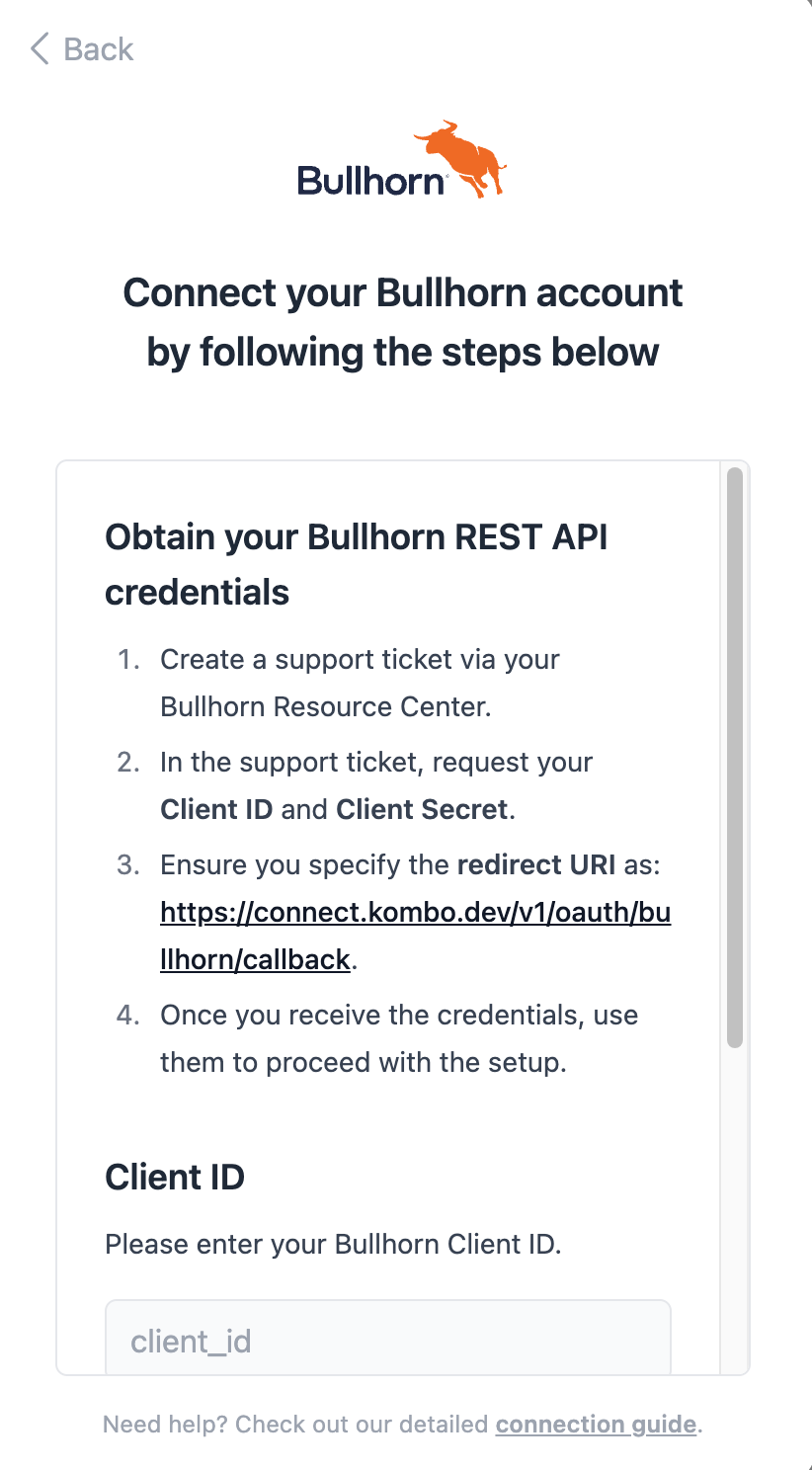Click the Back chevron arrow icon
Screen dimensions: 812x1470
tap(40, 48)
